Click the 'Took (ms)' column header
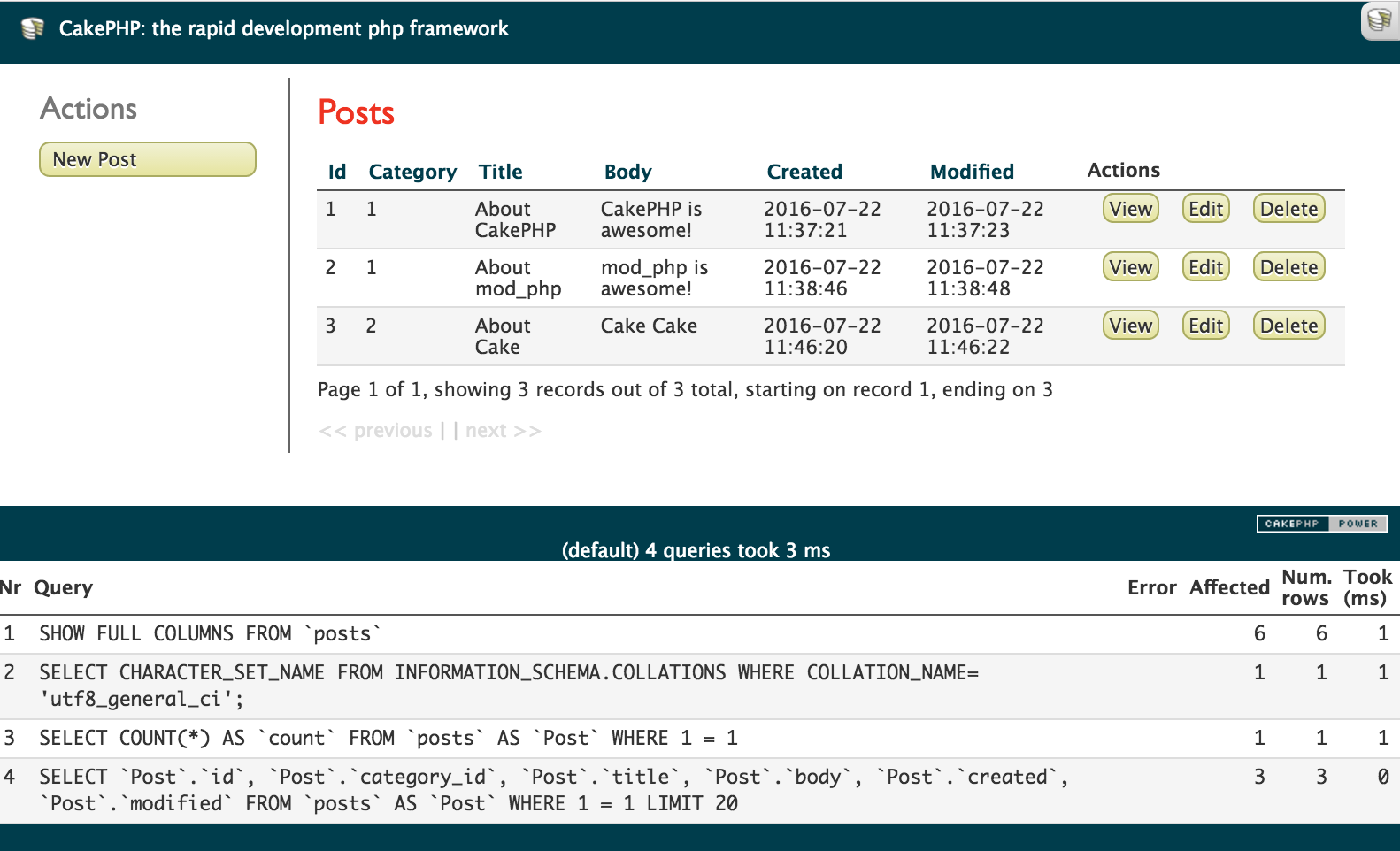Screen dimensions: 1400x851 (1367, 587)
